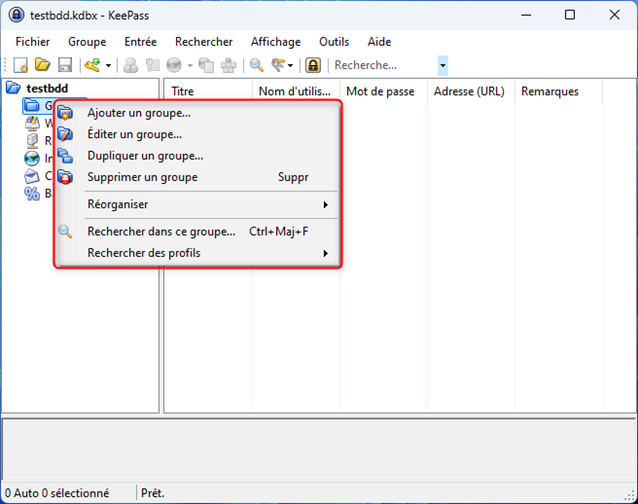Screen dimensions: 638x504
Task: Open the Add Entry dropdown arrow
Action: click(108, 65)
